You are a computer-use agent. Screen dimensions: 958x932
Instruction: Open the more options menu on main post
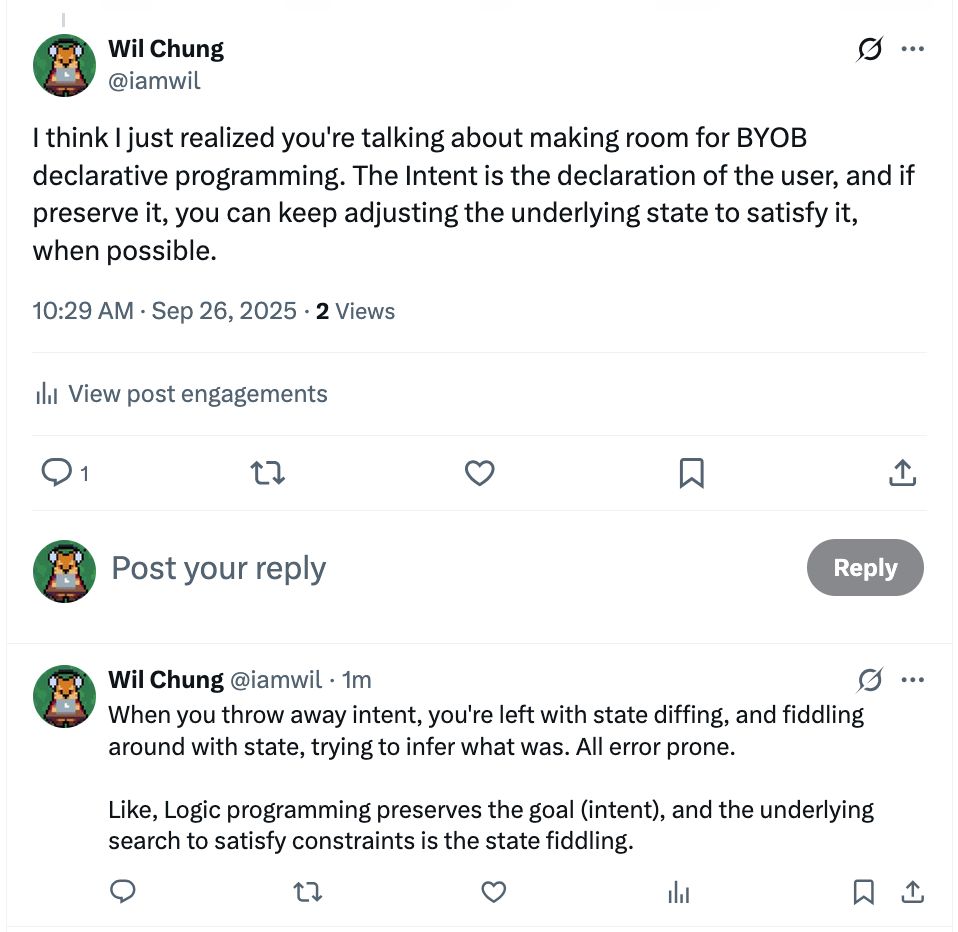pyautogui.click(x=912, y=49)
